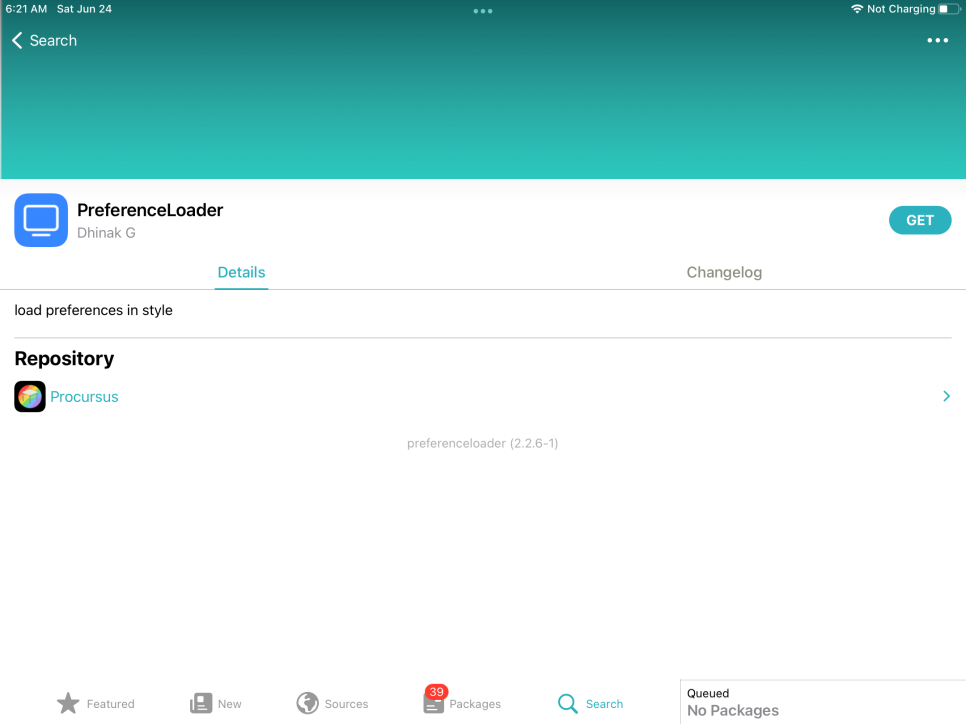Tap the package author Dhinak G
The width and height of the screenshot is (966, 725).
point(106,233)
